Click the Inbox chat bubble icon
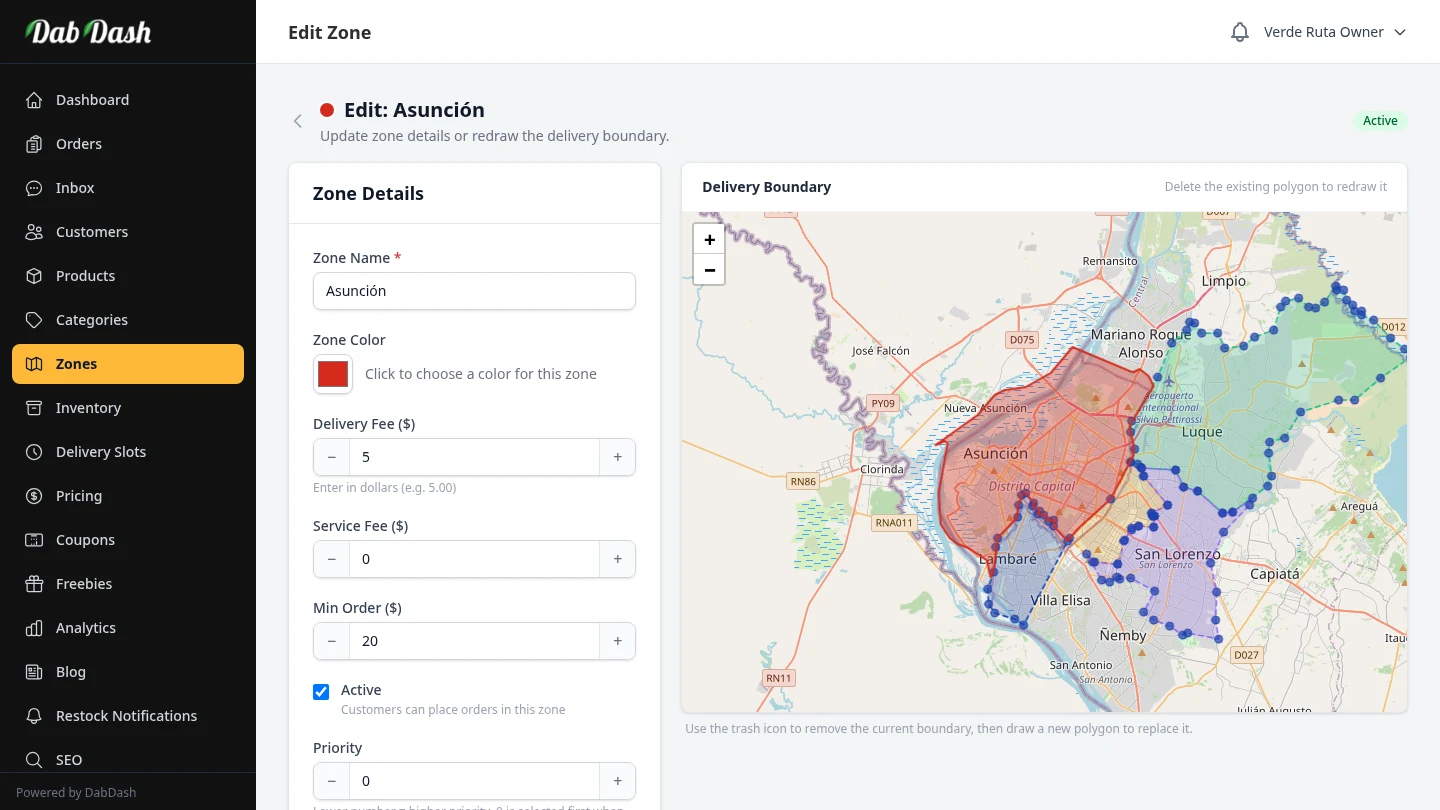Viewport: 1440px width, 810px height. 34,188
